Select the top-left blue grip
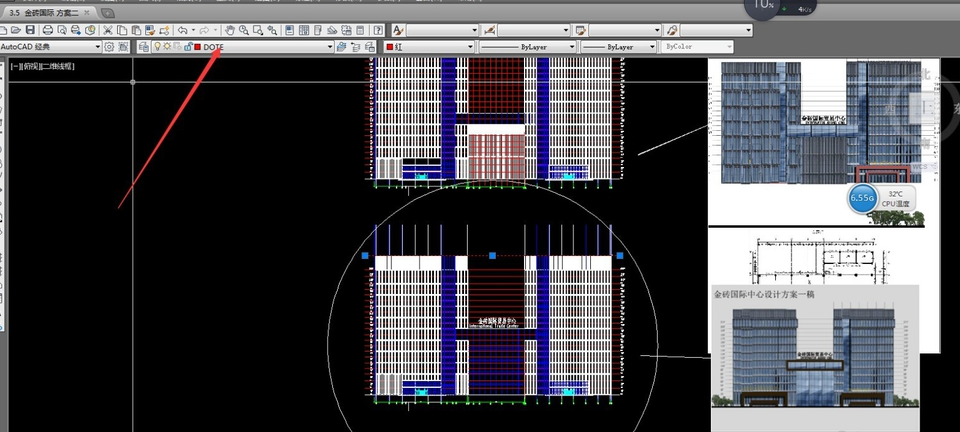The width and height of the screenshot is (960, 432). coord(366,255)
